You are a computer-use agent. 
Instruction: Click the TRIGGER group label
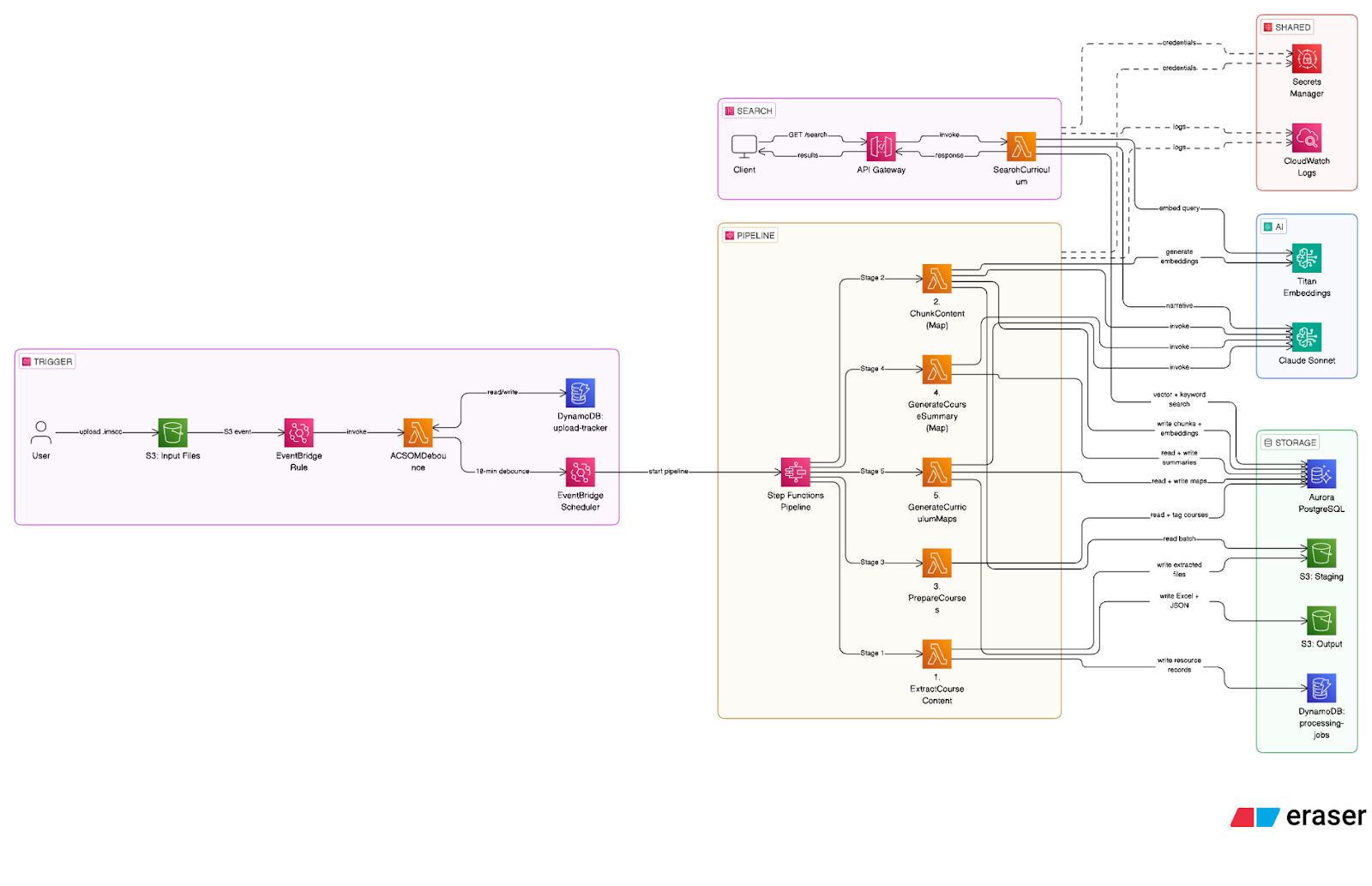(47, 362)
